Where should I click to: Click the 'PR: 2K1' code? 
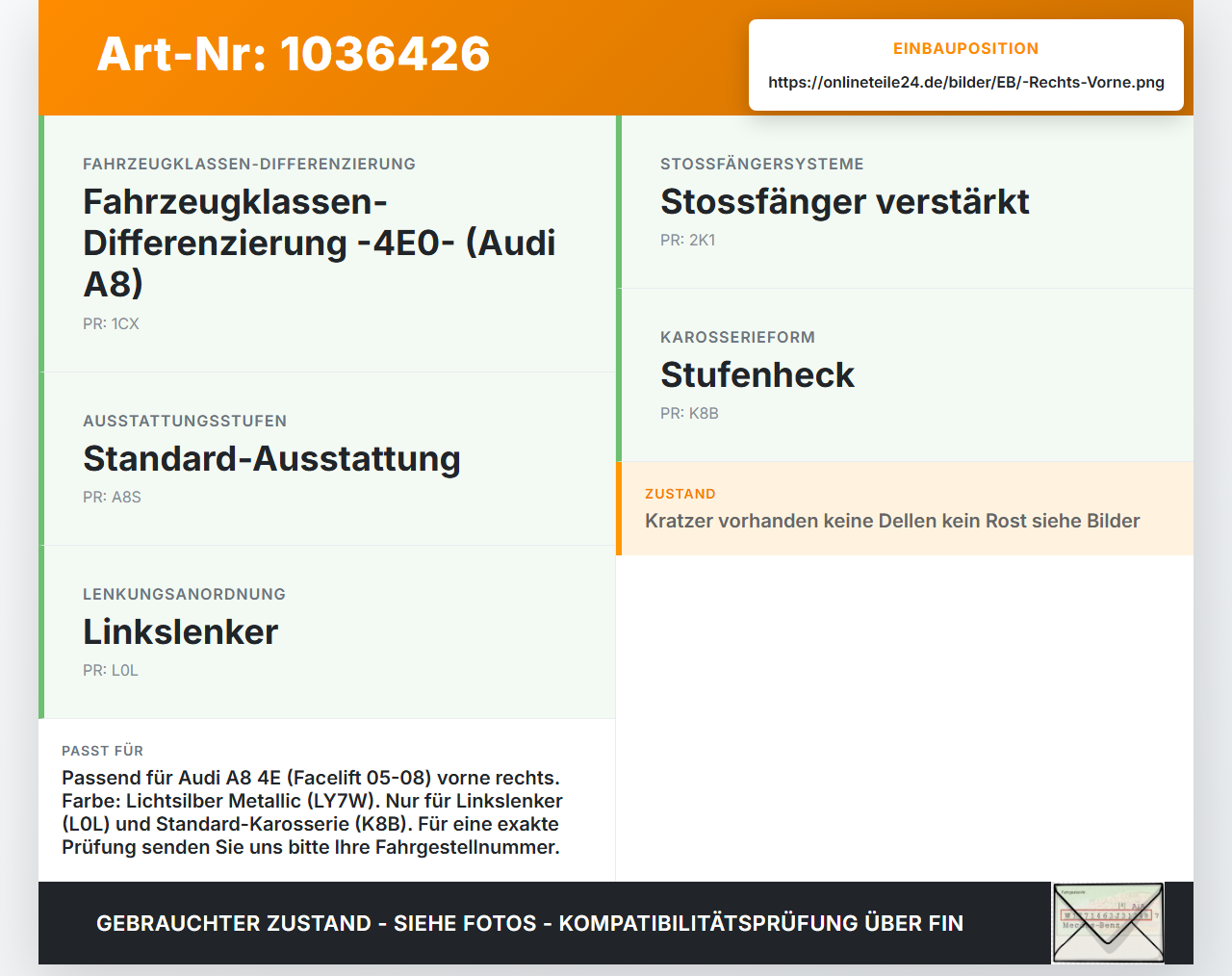(688, 240)
